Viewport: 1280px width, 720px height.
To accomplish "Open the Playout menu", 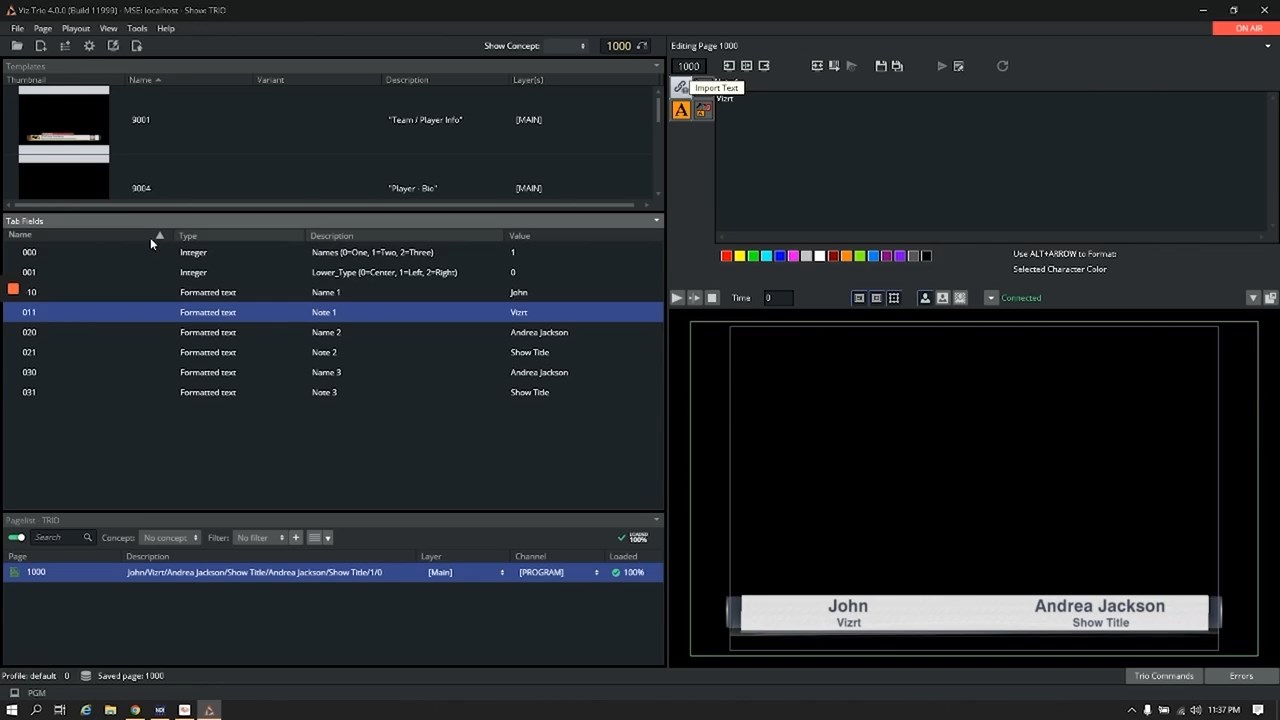I will pyautogui.click(x=75, y=28).
